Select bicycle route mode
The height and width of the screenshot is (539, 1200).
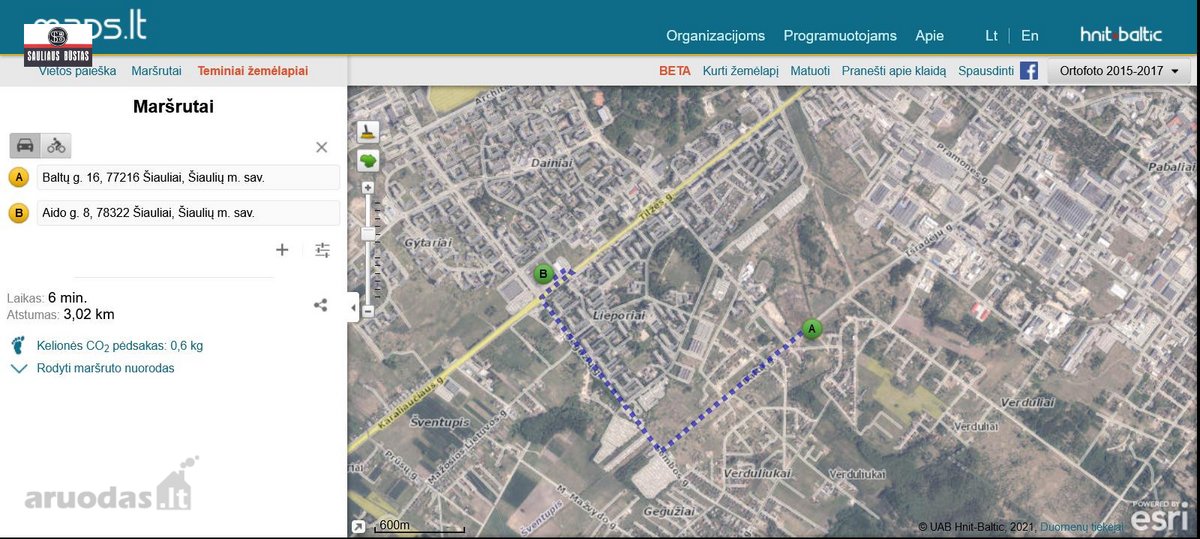point(56,145)
